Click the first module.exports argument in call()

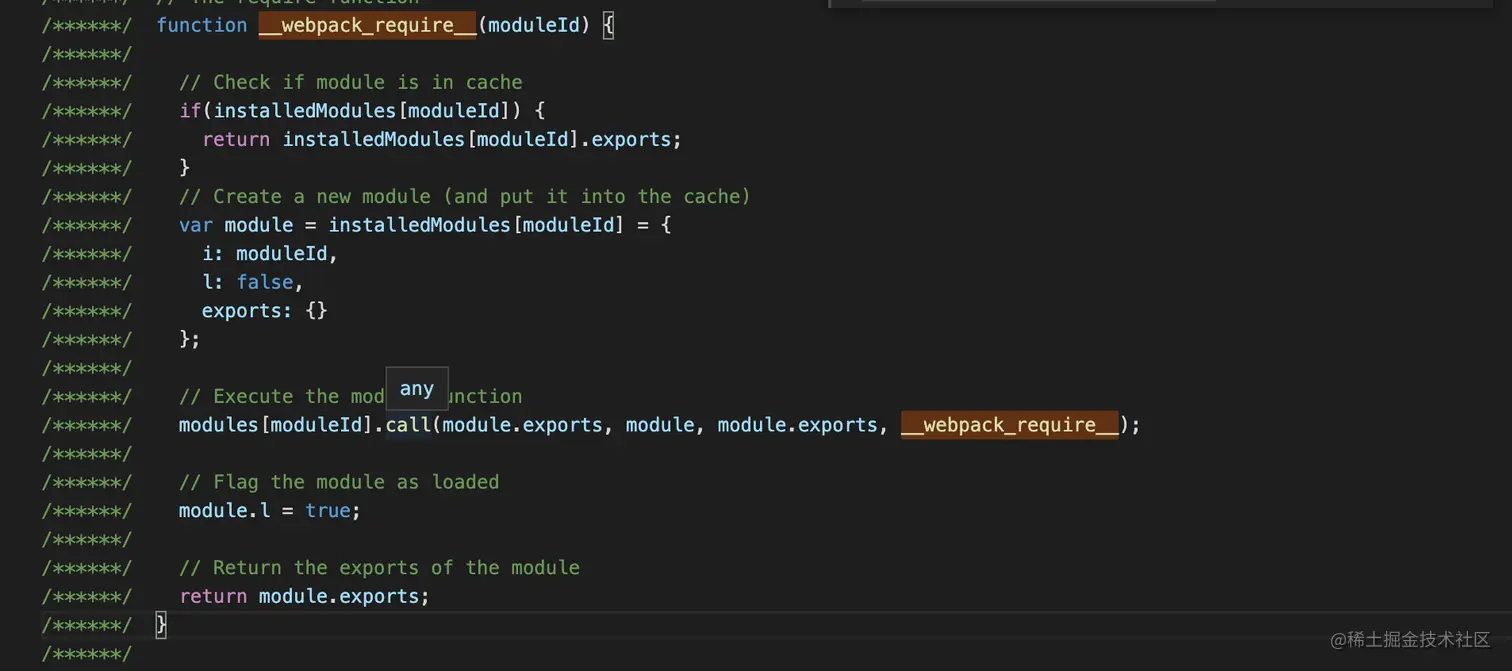coord(523,425)
